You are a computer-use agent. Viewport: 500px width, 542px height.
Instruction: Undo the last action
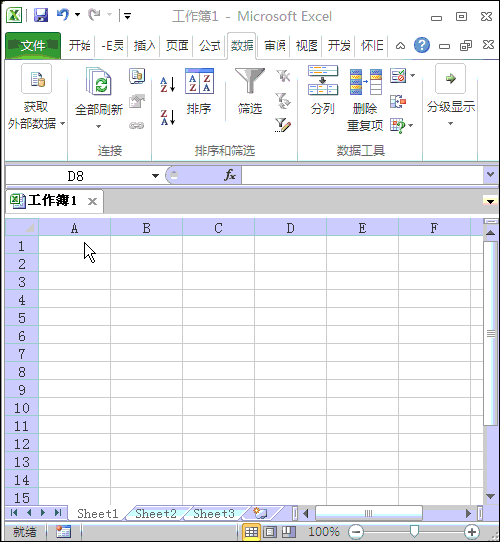(x=63, y=15)
